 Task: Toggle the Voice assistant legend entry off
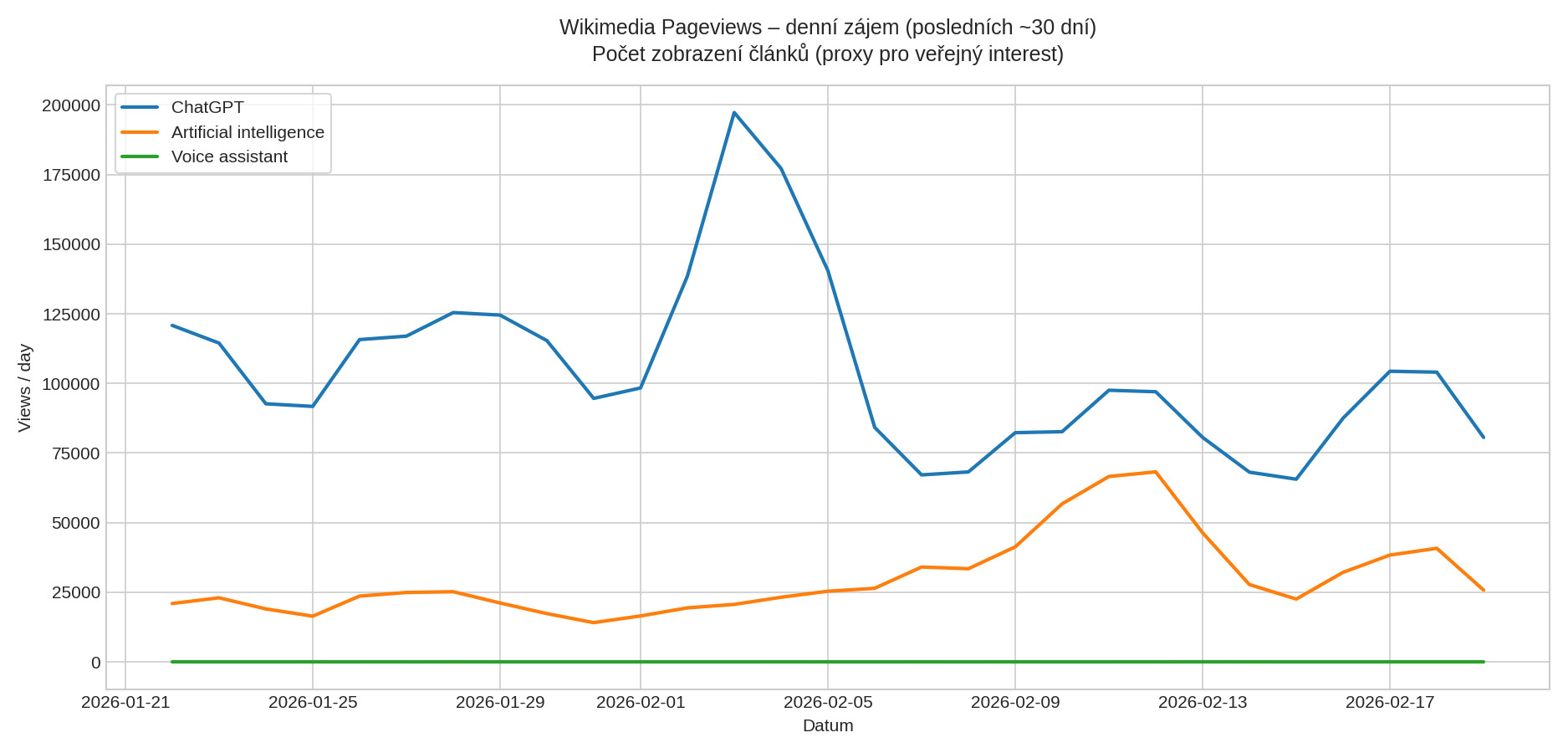coord(229,156)
